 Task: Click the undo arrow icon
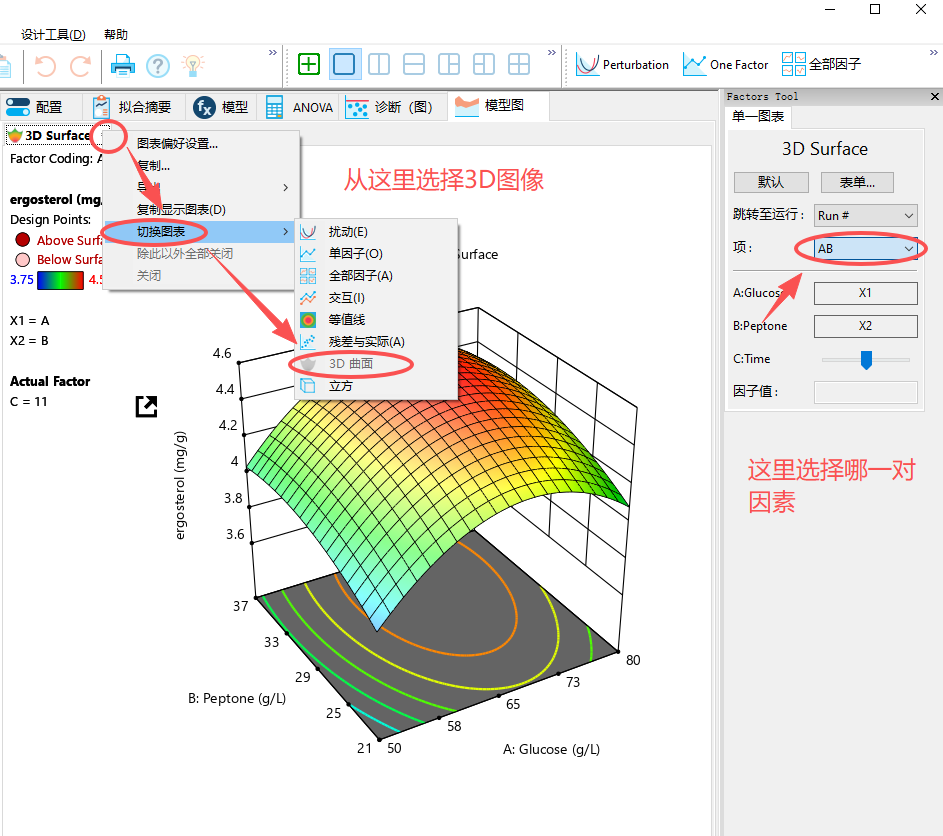tap(44, 64)
